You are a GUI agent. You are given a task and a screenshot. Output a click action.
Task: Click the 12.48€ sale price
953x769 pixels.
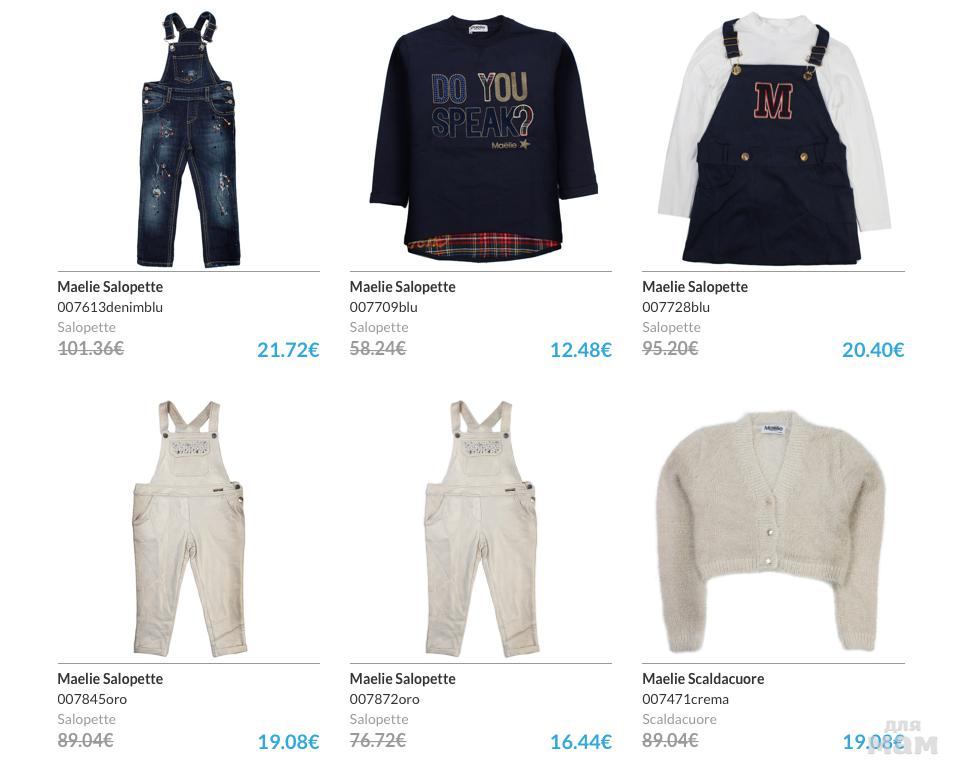[x=580, y=350]
